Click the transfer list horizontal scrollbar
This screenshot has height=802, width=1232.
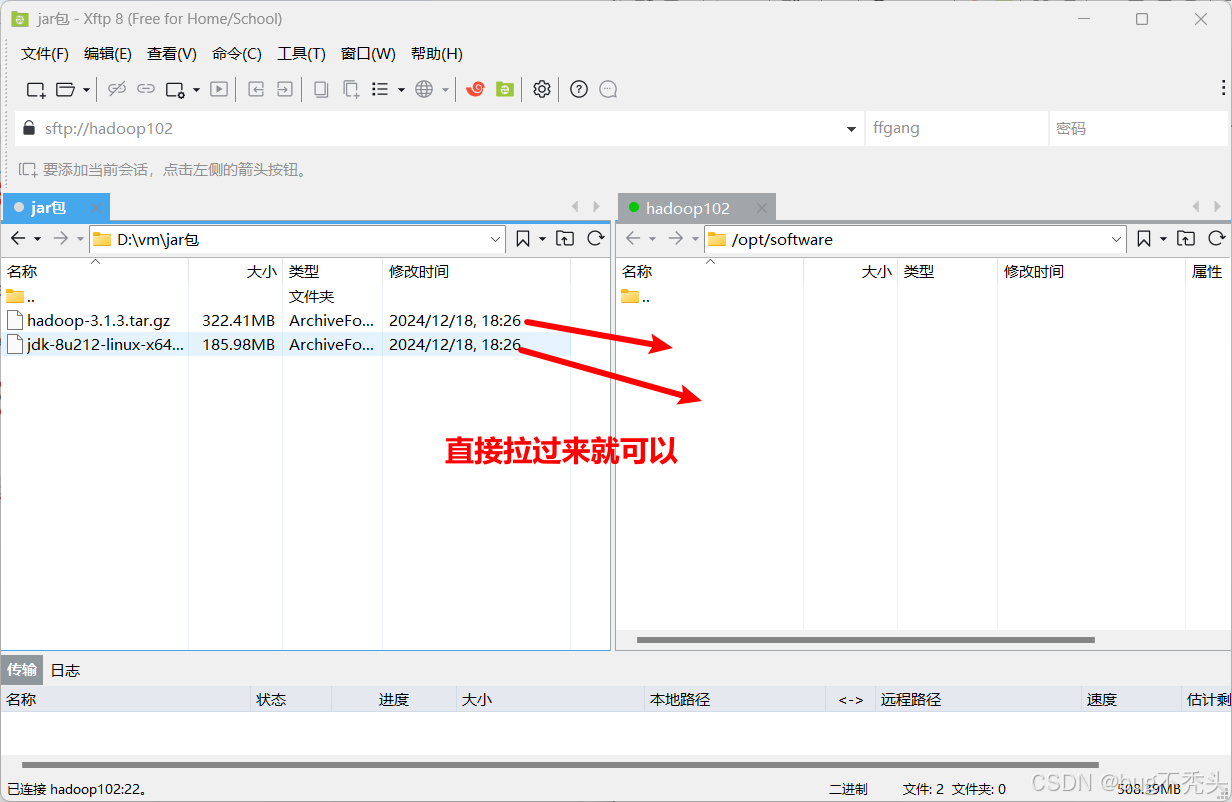click(560, 765)
